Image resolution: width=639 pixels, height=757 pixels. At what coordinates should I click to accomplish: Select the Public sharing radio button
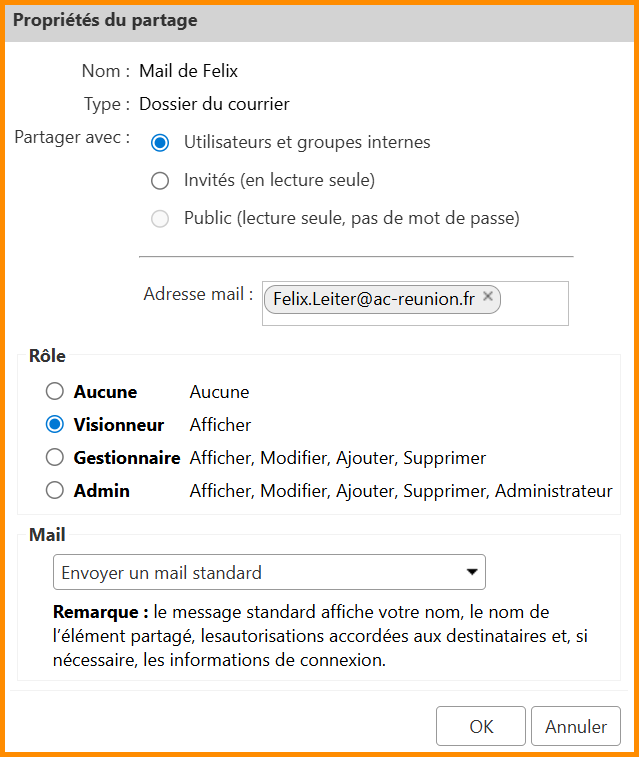159,218
